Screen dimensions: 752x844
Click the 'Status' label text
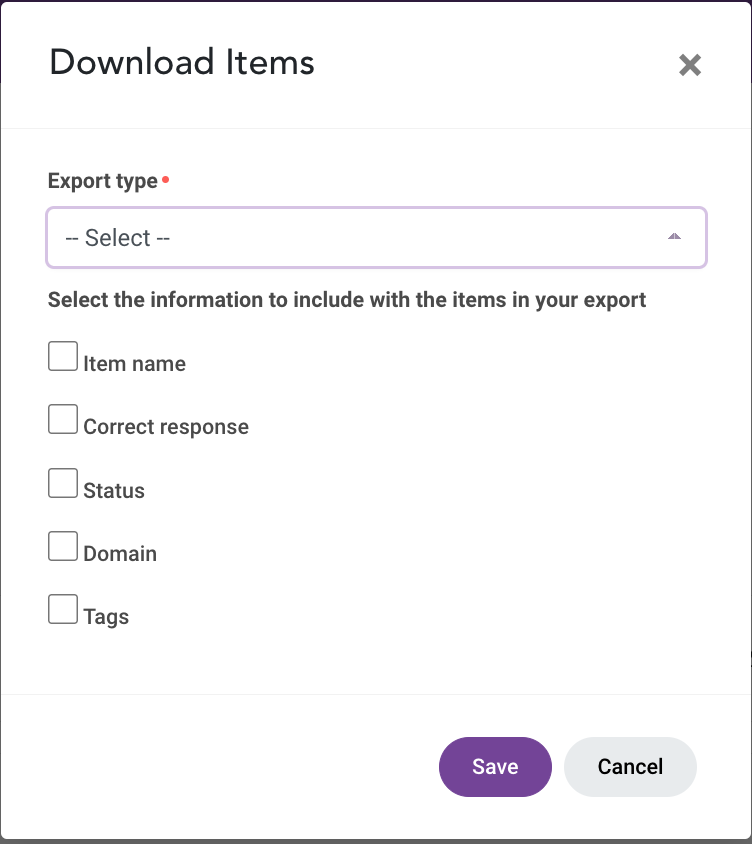click(x=114, y=490)
